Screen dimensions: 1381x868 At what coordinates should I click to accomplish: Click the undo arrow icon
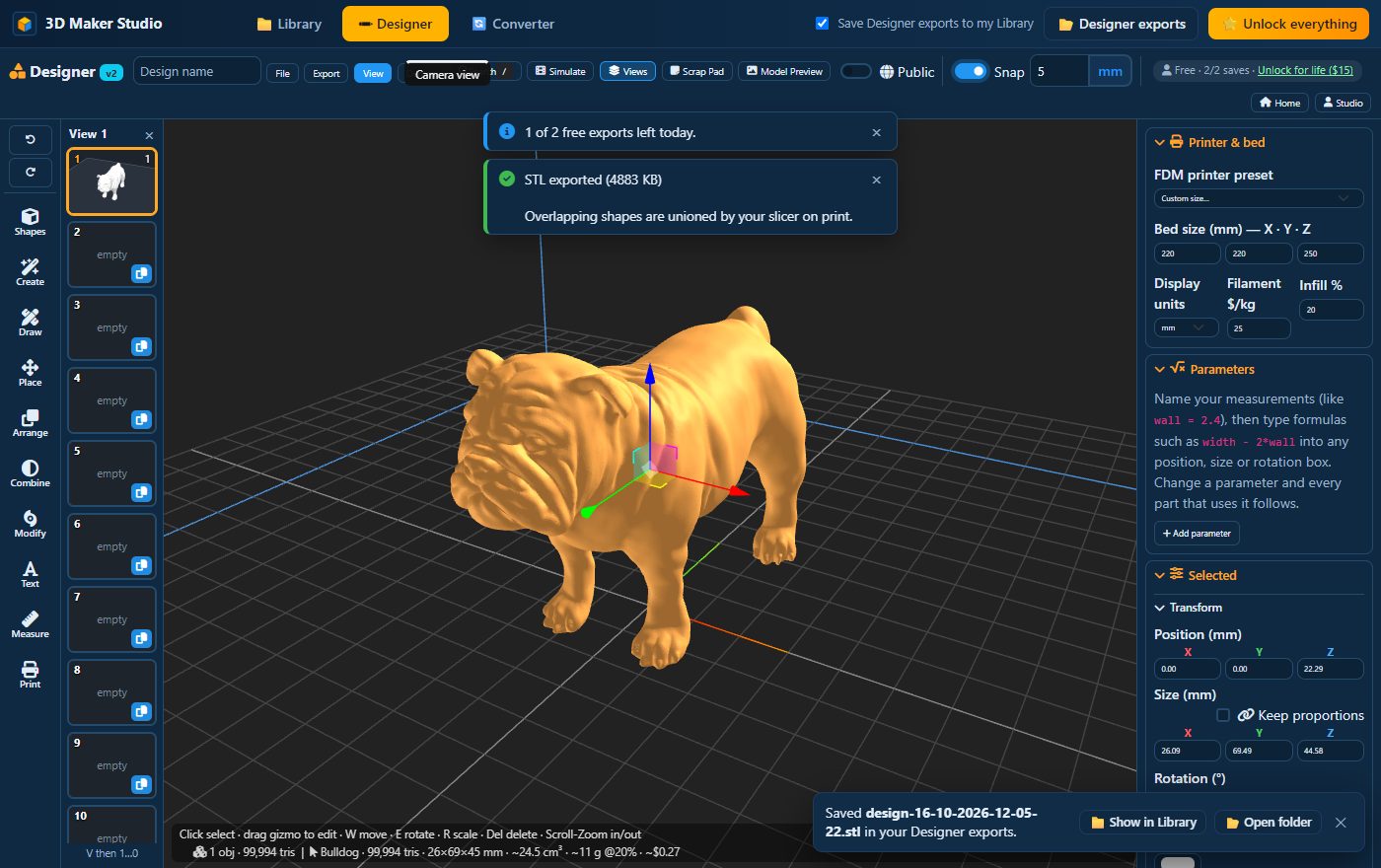tap(31, 140)
